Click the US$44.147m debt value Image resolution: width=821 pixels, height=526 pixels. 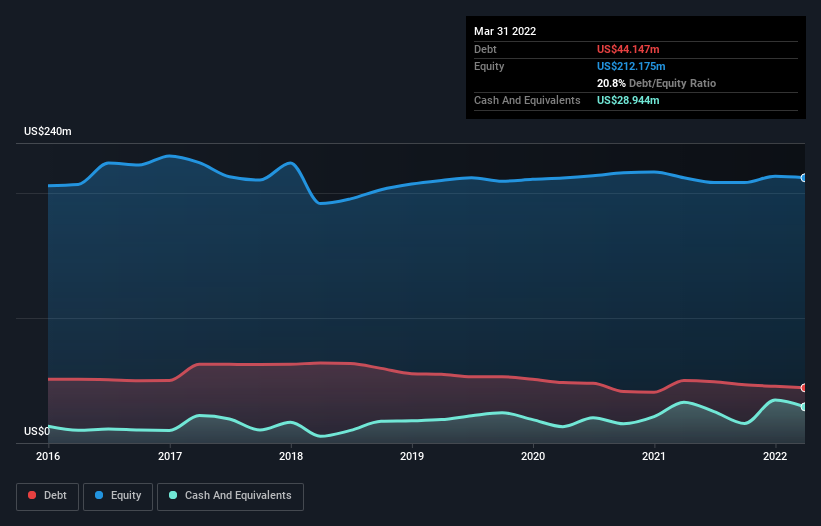click(628, 49)
